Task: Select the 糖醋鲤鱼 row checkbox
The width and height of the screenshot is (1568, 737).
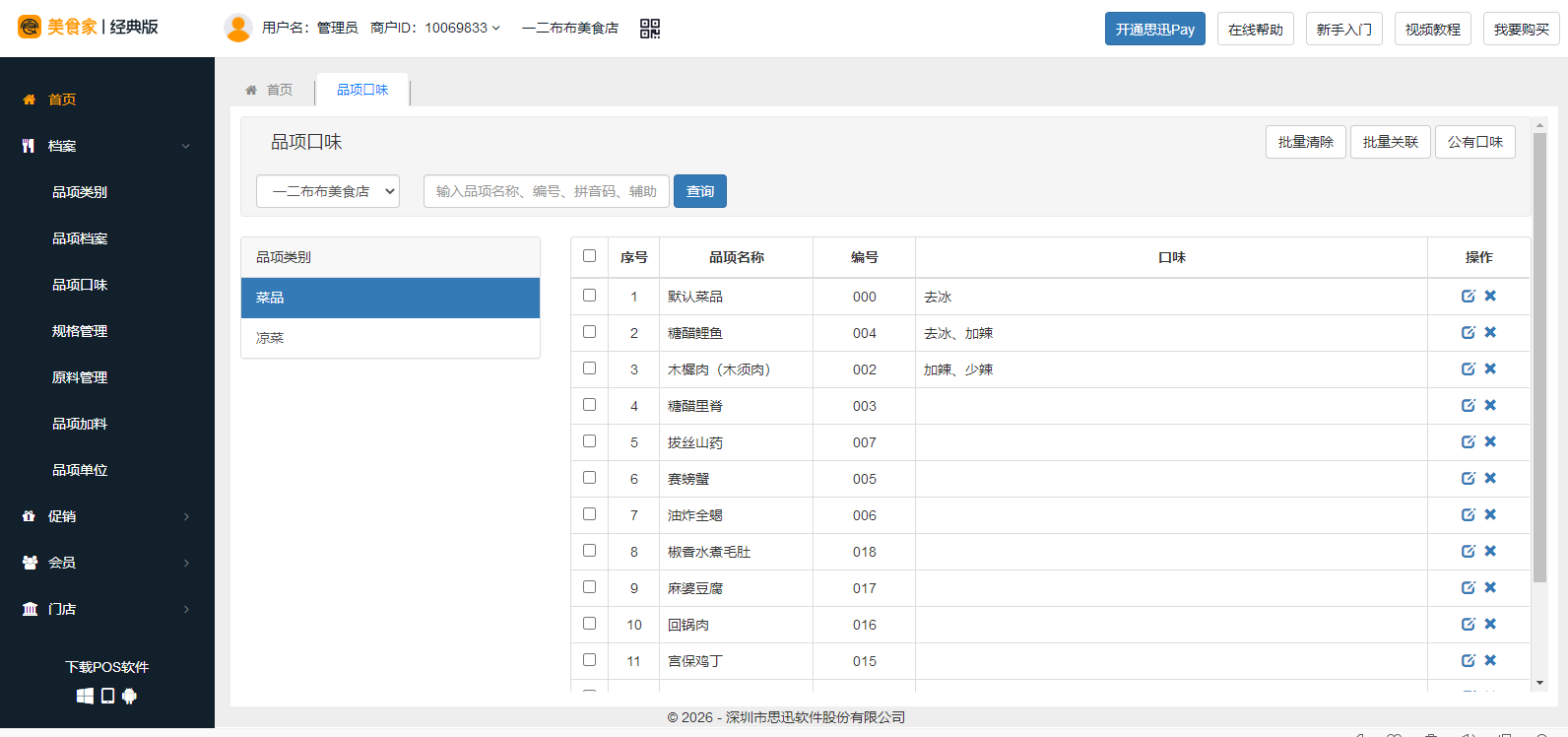Action: coord(589,331)
